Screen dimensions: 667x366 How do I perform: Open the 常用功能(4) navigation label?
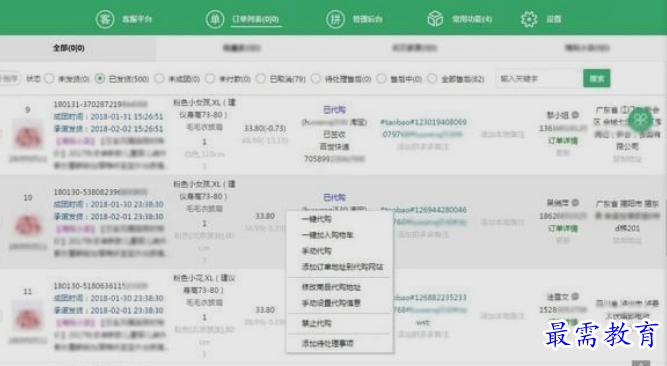pos(472,19)
